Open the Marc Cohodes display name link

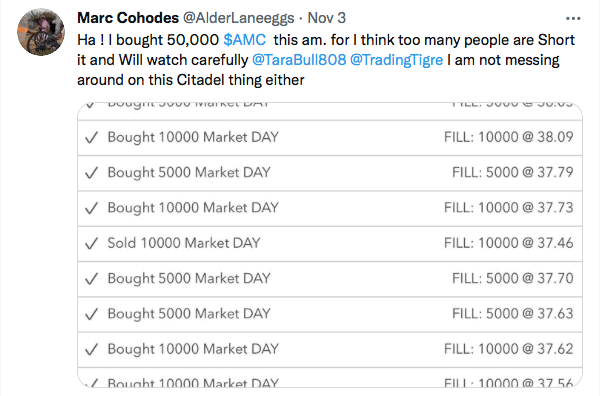128,18
